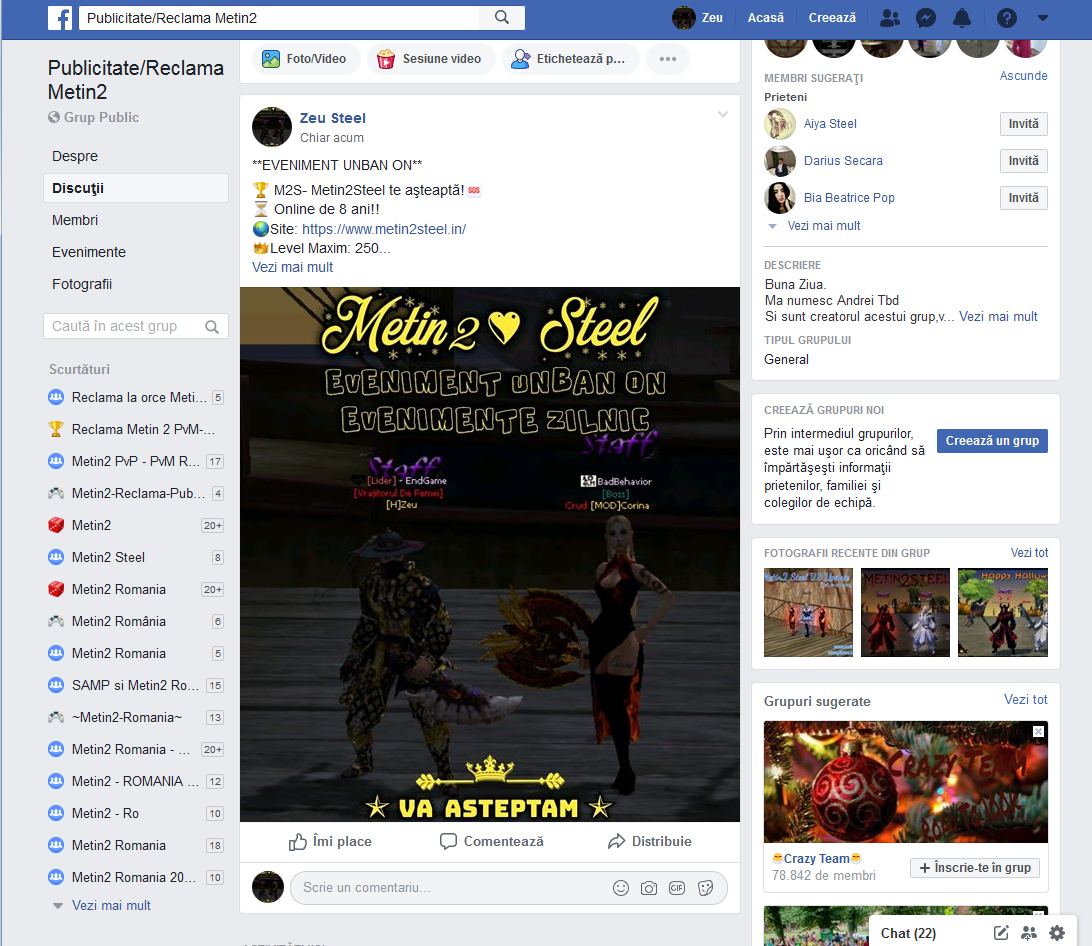The height and width of the screenshot is (946, 1092).
Task: Click the Creează un grup button
Action: [x=992, y=441]
